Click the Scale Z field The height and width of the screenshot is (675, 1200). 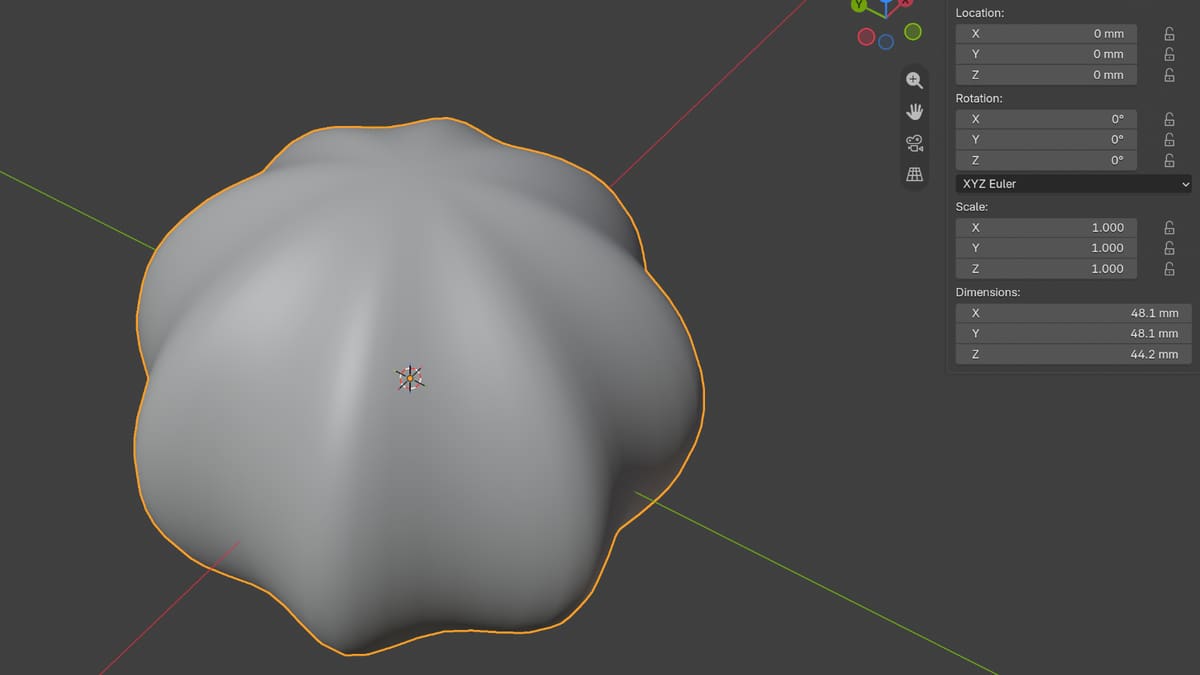click(1047, 269)
